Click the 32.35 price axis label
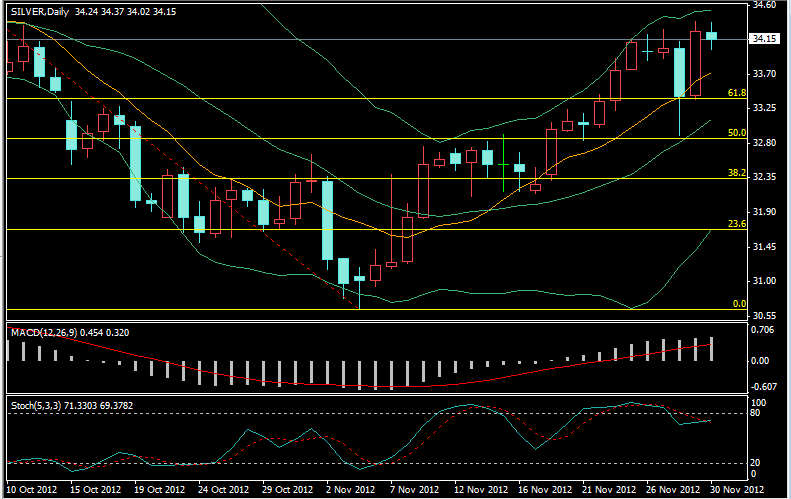 click(x=764, y=178)
